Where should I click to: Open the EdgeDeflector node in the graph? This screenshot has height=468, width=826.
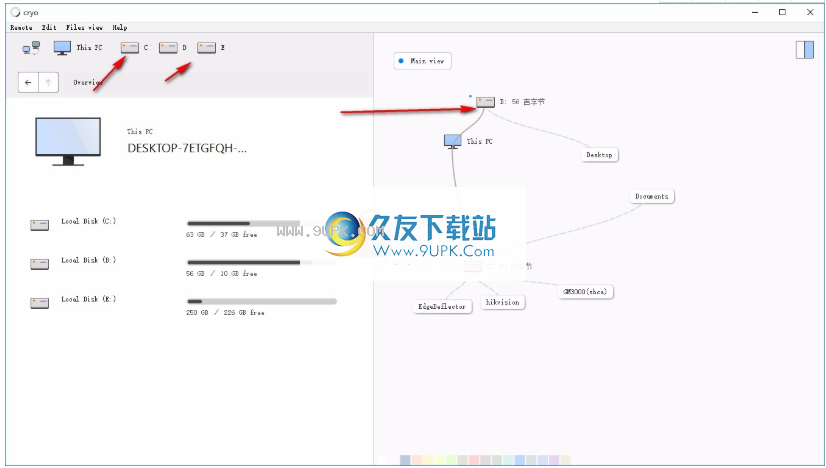442,306
